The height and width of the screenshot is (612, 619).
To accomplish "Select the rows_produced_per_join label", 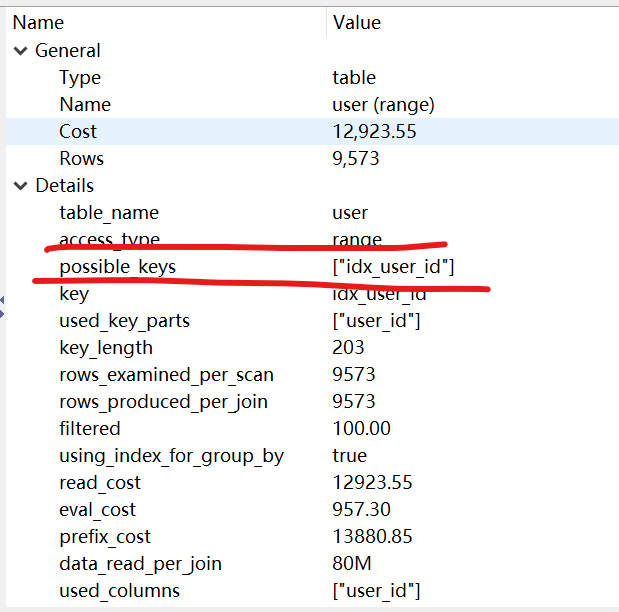I will point(163,403).
